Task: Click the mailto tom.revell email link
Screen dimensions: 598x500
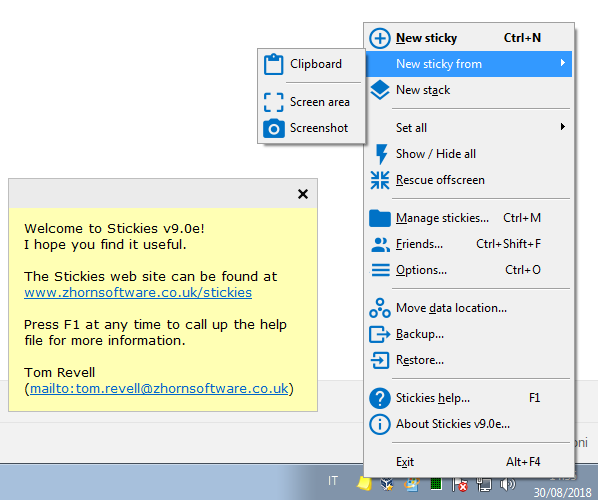Action: 159,389
